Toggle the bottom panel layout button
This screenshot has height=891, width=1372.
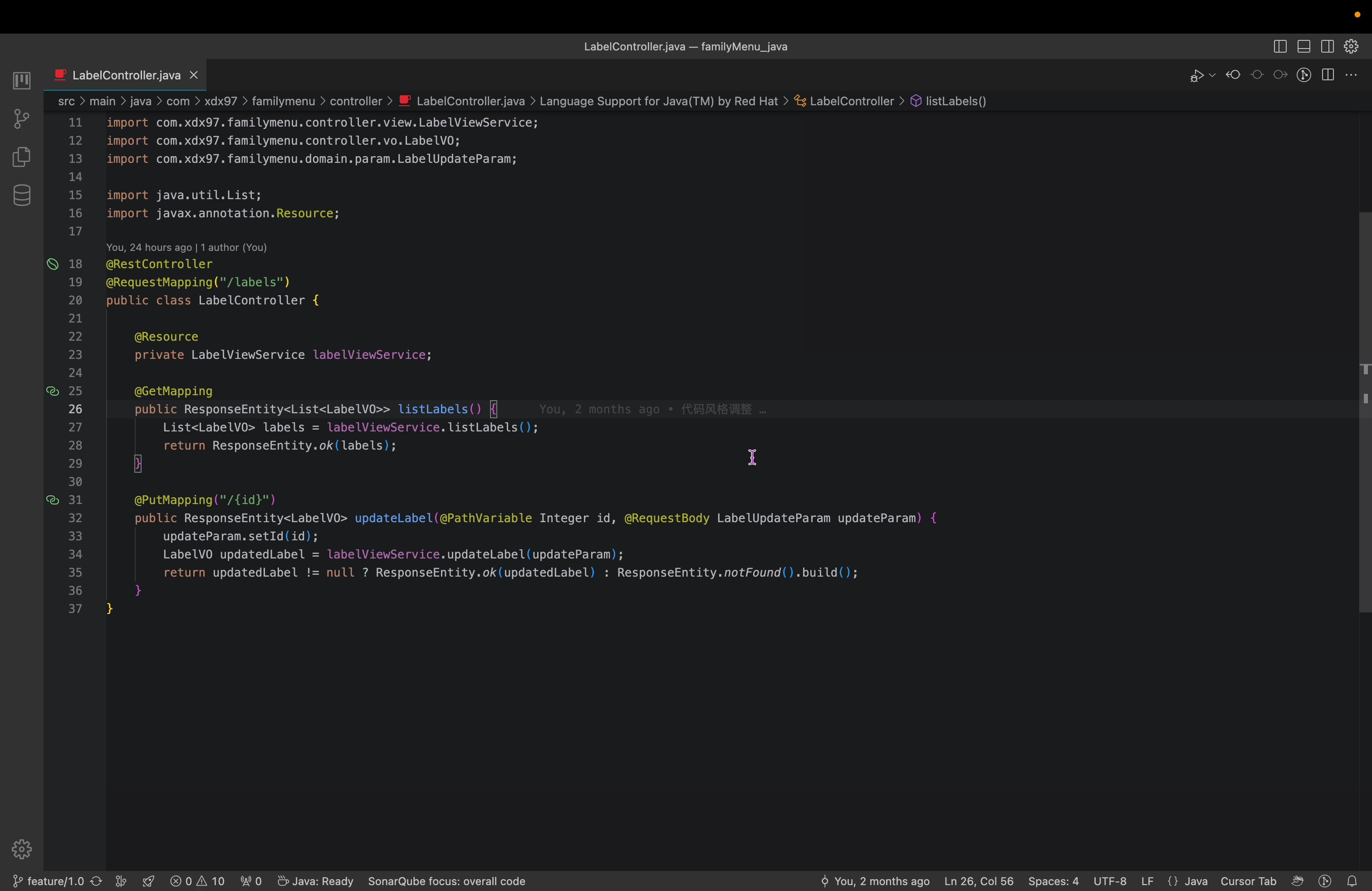(1303, 47)
